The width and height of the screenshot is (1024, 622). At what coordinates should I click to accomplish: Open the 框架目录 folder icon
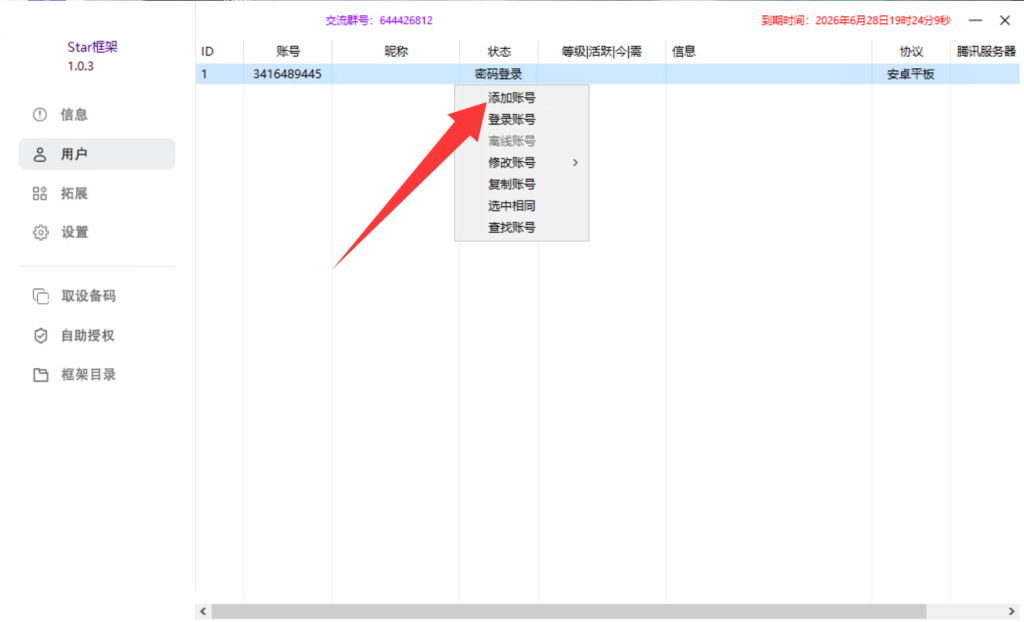pos(40,375)
